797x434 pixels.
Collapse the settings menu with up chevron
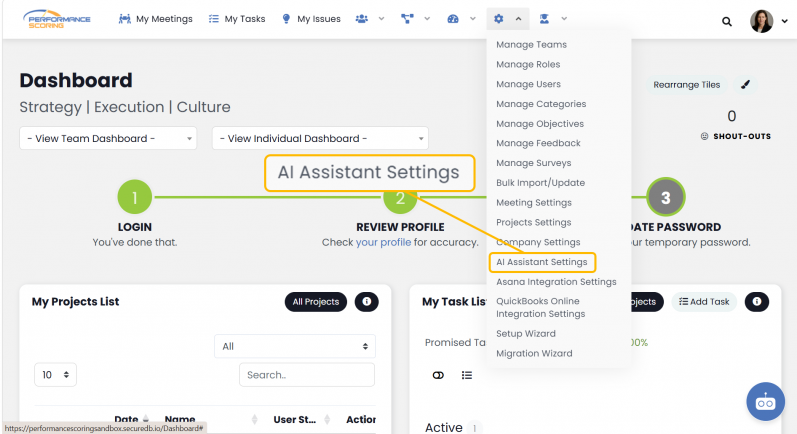click(x=518, y=19)
